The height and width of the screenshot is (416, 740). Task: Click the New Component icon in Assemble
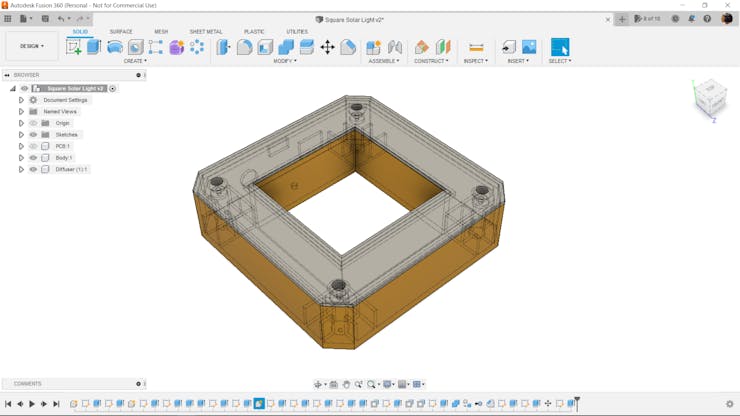click(x=373, y=47)
